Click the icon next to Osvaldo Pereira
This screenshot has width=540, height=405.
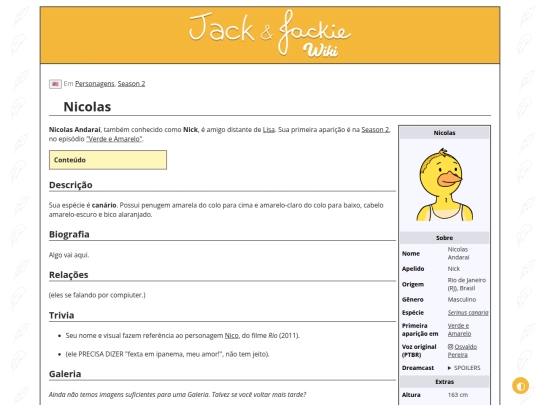[450, 346]
